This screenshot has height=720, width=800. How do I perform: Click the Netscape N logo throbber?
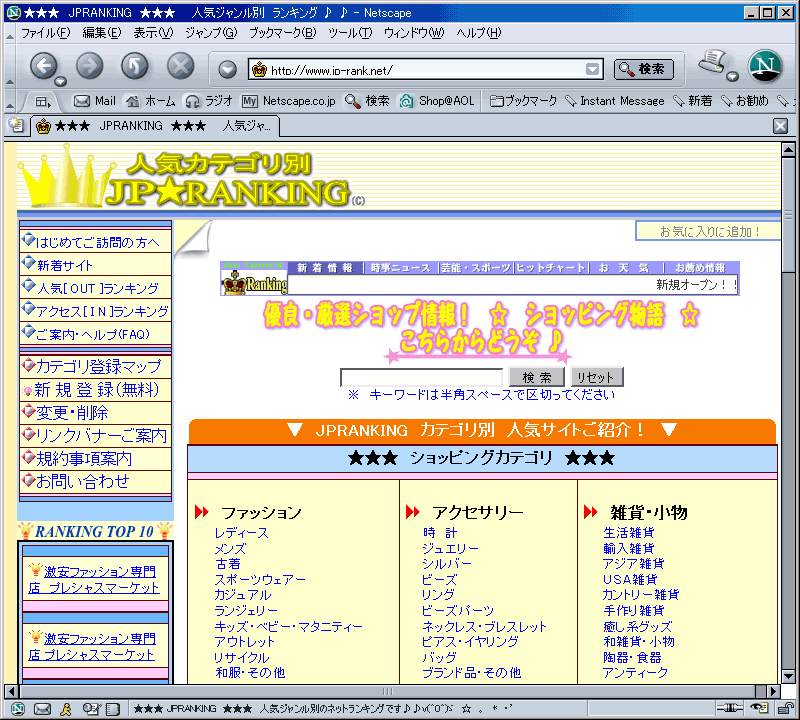point(765,66)
